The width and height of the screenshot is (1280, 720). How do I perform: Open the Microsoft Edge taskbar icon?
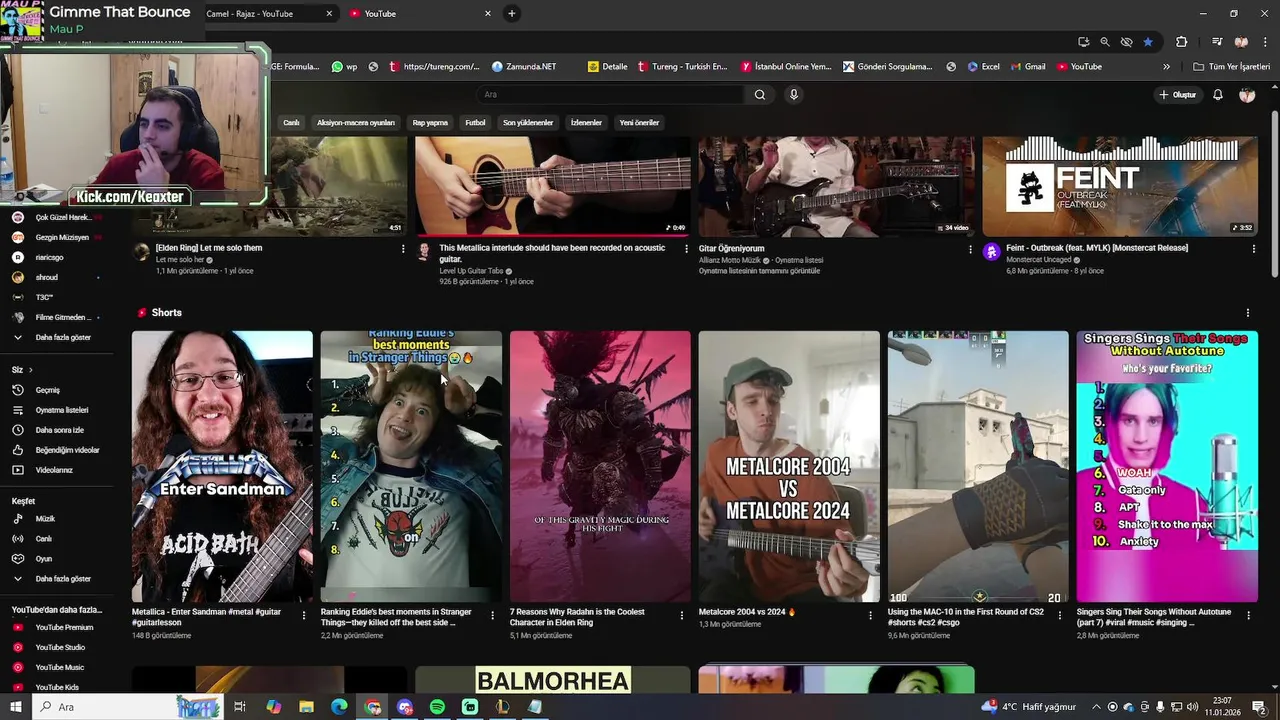click(x=339, y=707)
